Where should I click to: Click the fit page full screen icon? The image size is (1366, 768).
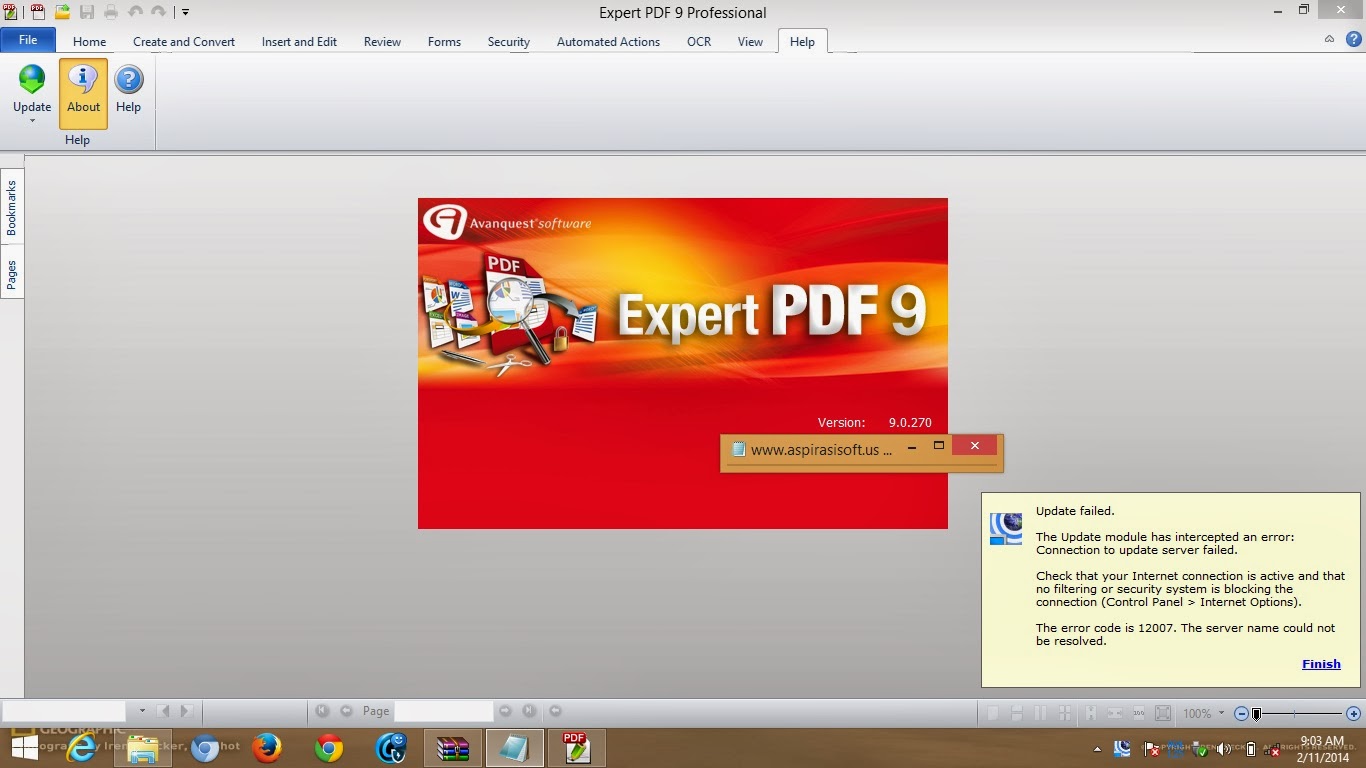click(x=1163, y=713)
